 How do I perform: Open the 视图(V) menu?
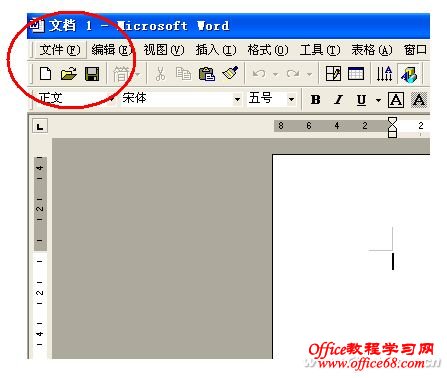(x=164, y=50)
